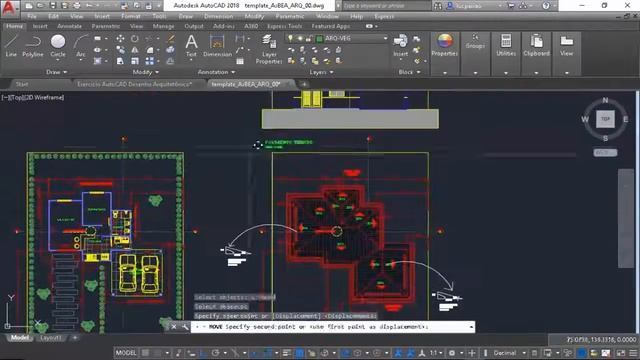Click the Explode tool in Modify panel
Screen dimensions: 640x360
pos(171,50)
